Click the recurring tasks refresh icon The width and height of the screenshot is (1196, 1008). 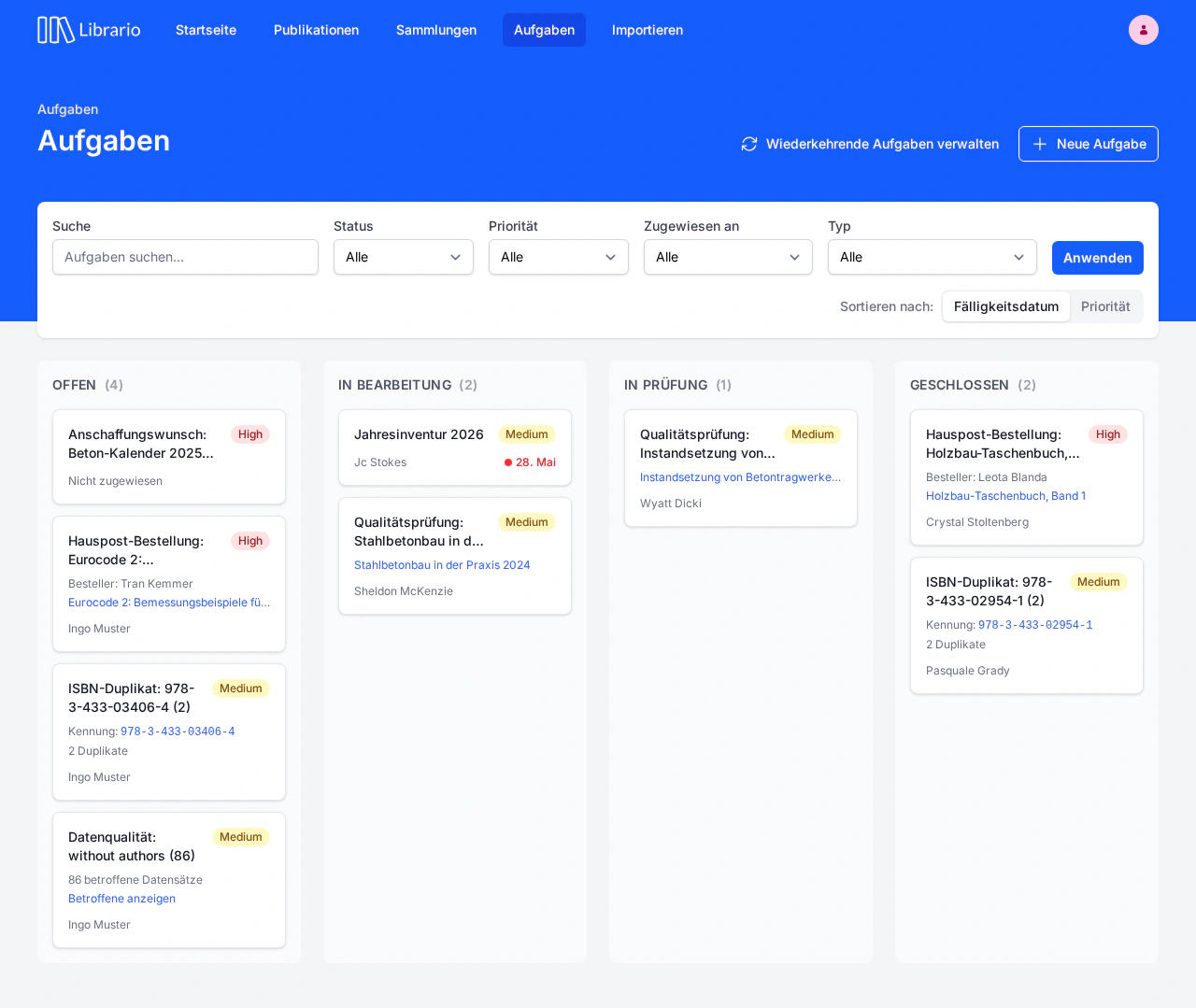749,144
